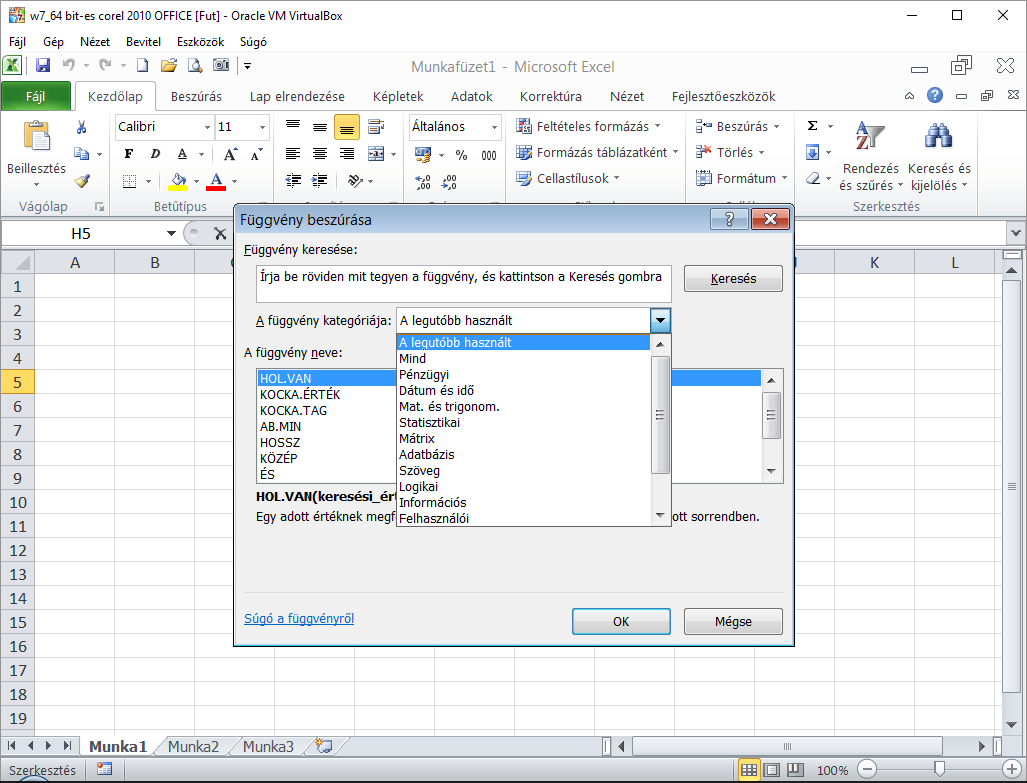Click the Format Painter brush icon
Image resolution: width=1027 pixels, height=783 pixels.
(82, 181)
